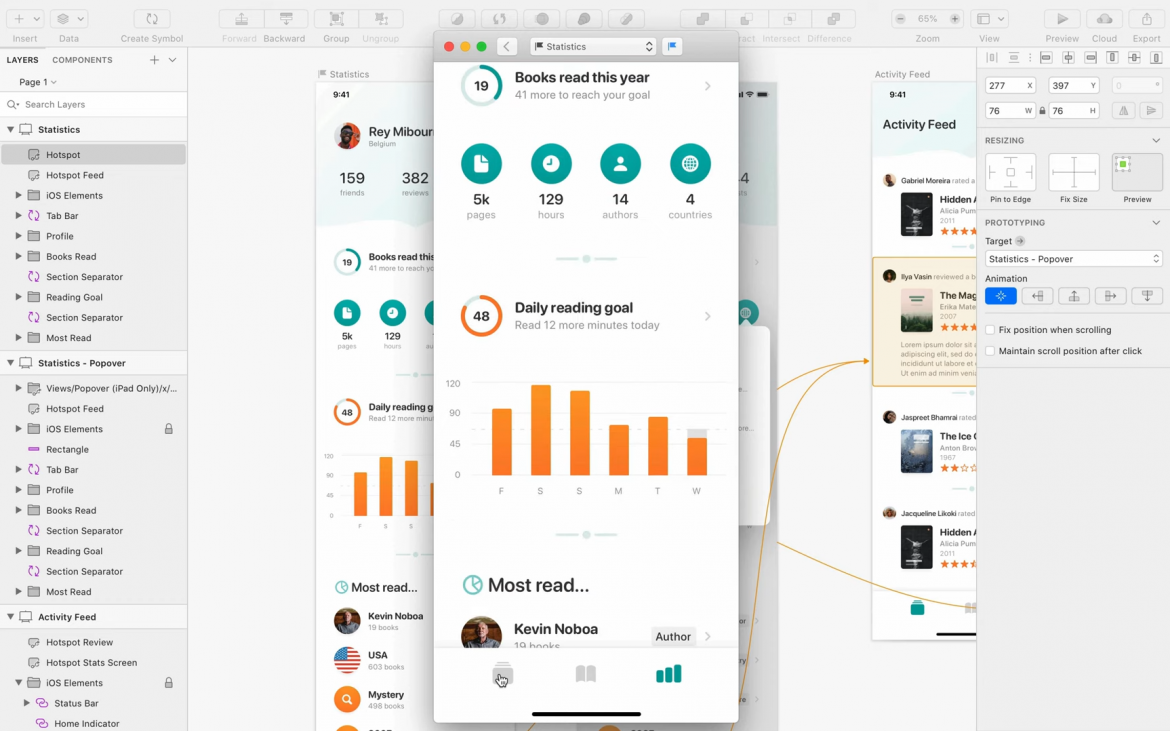Click the Preview play icon
The image size is (1170, 731).
coord(1062,17)
